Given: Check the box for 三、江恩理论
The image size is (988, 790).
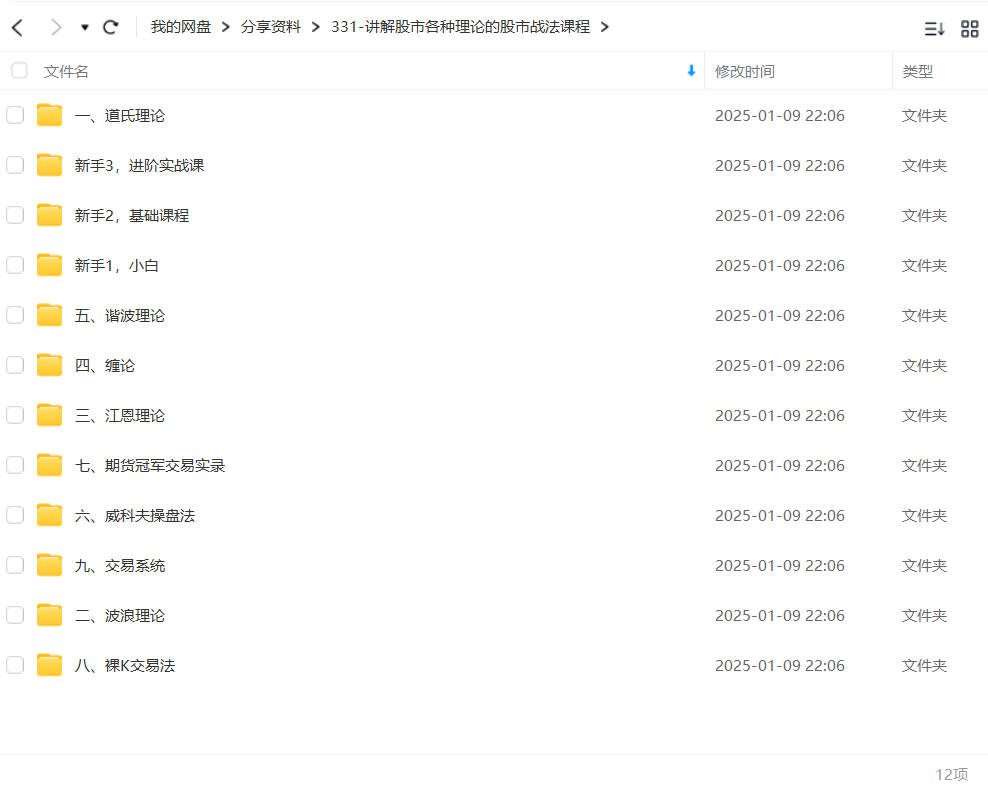Looking at the screenshot, I should point(15,415).
